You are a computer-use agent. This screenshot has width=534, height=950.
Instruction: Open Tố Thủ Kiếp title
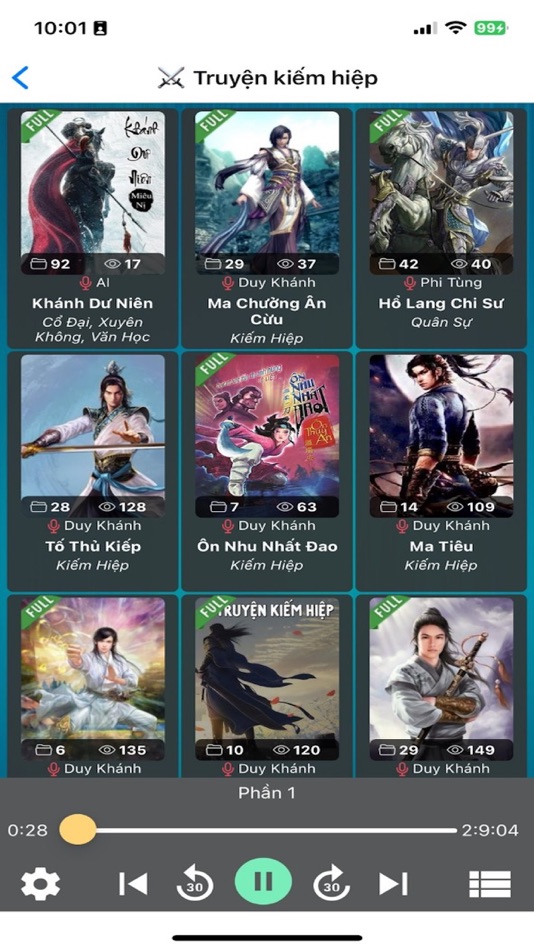[x=93, y=546]
